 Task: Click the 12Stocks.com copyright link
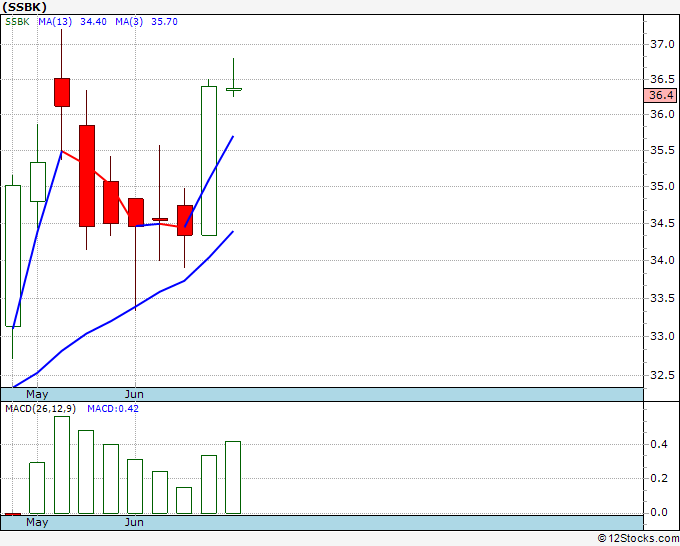(x=638, y=539)
